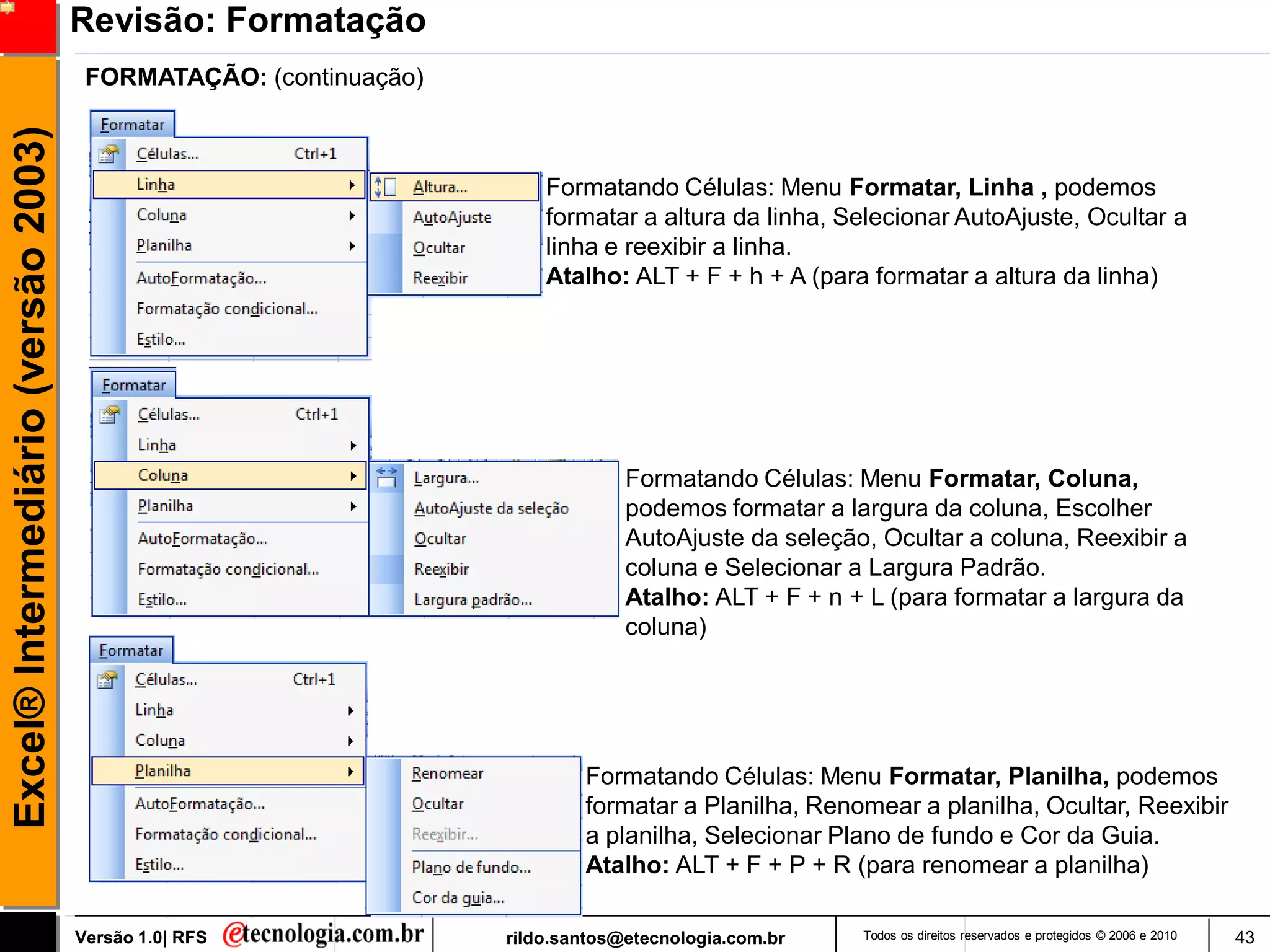Select Estilo... in bottom Formatar menu
1270x952 pixels.
coord(228,865)
